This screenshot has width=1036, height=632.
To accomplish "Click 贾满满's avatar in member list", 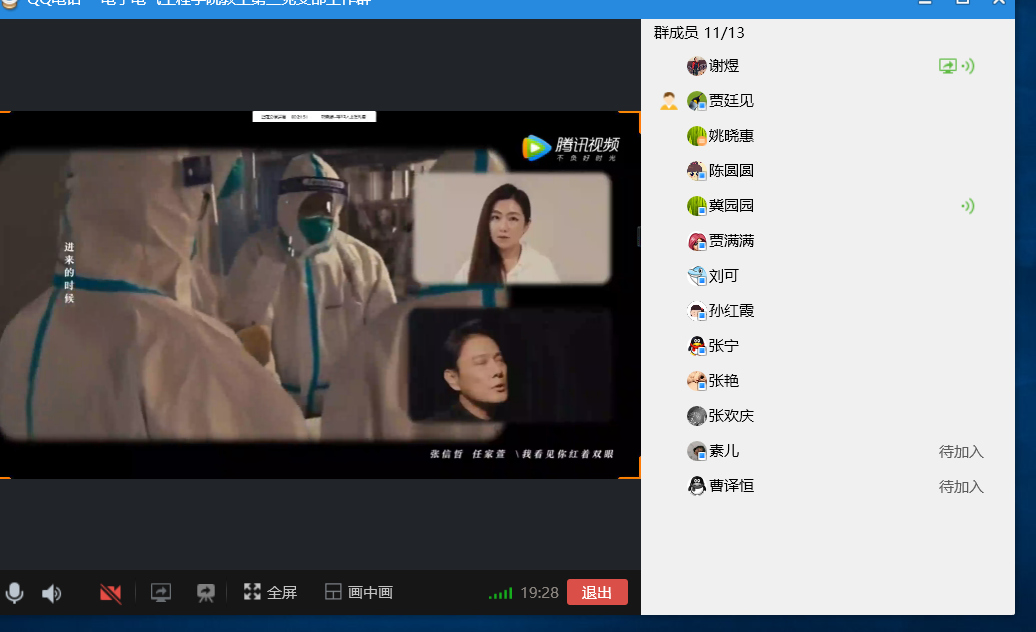I will 696,241.
